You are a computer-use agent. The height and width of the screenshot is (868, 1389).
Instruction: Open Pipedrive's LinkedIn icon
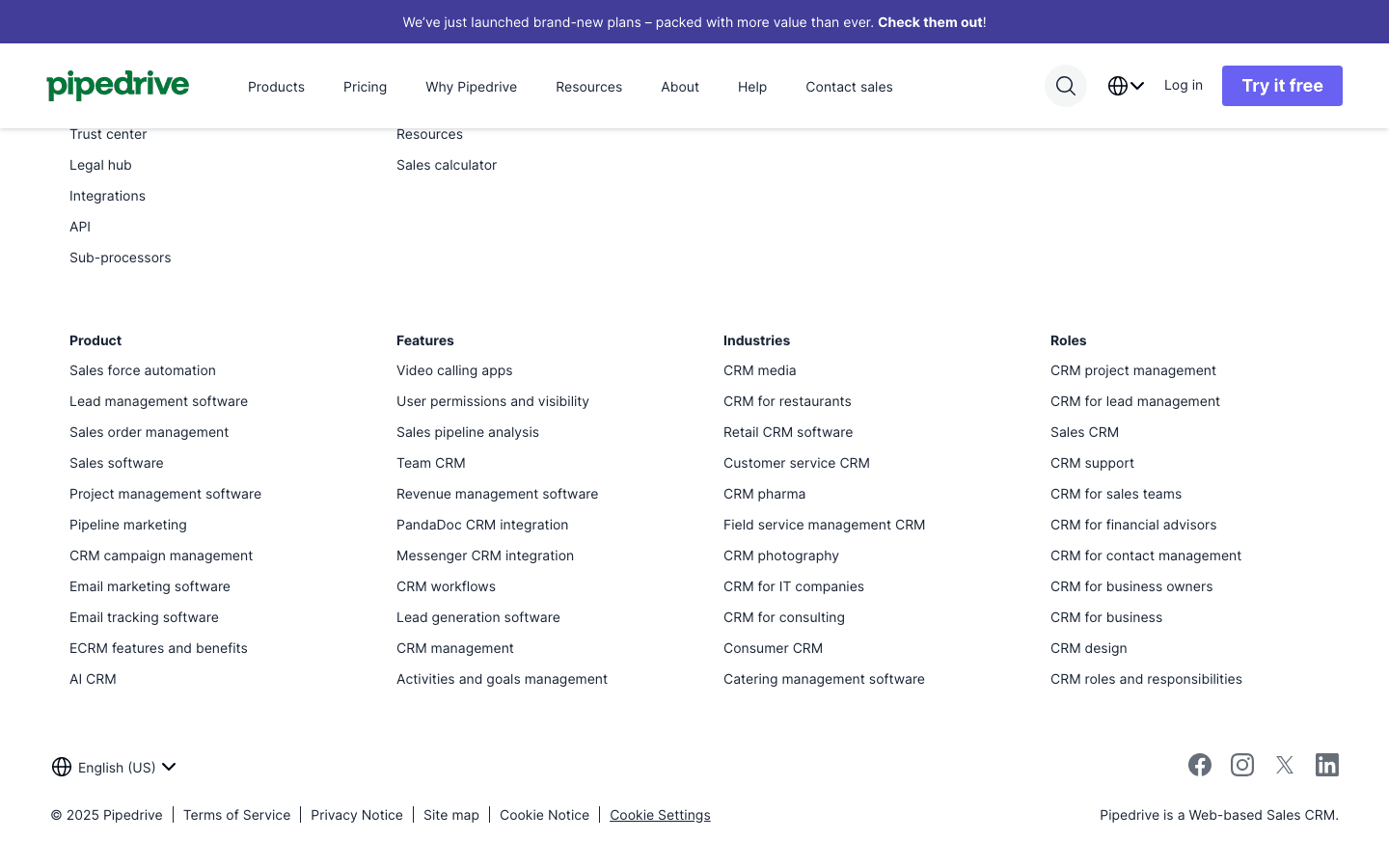point(1327,765)
